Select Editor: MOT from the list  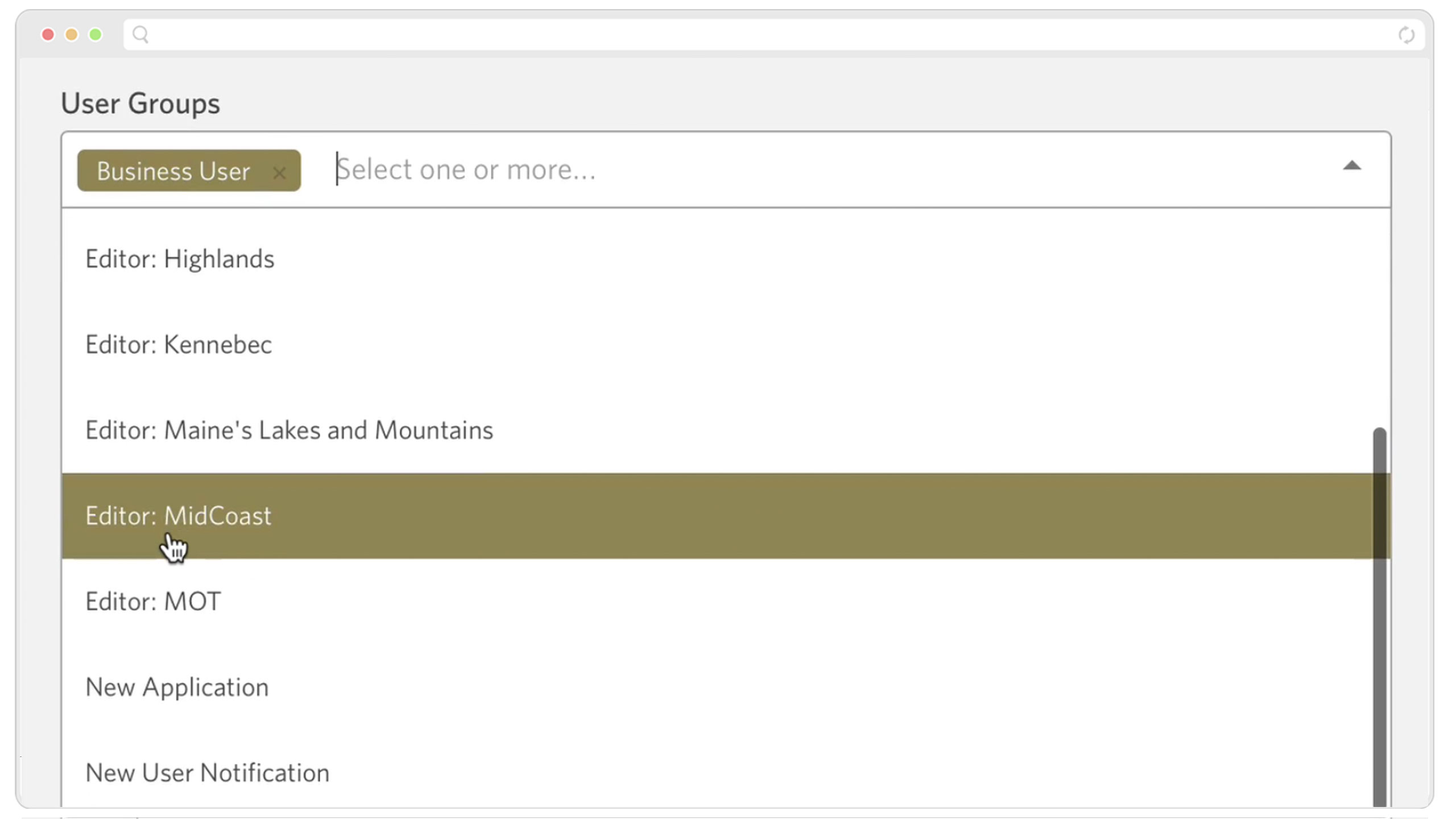click(x=726, y=602)
